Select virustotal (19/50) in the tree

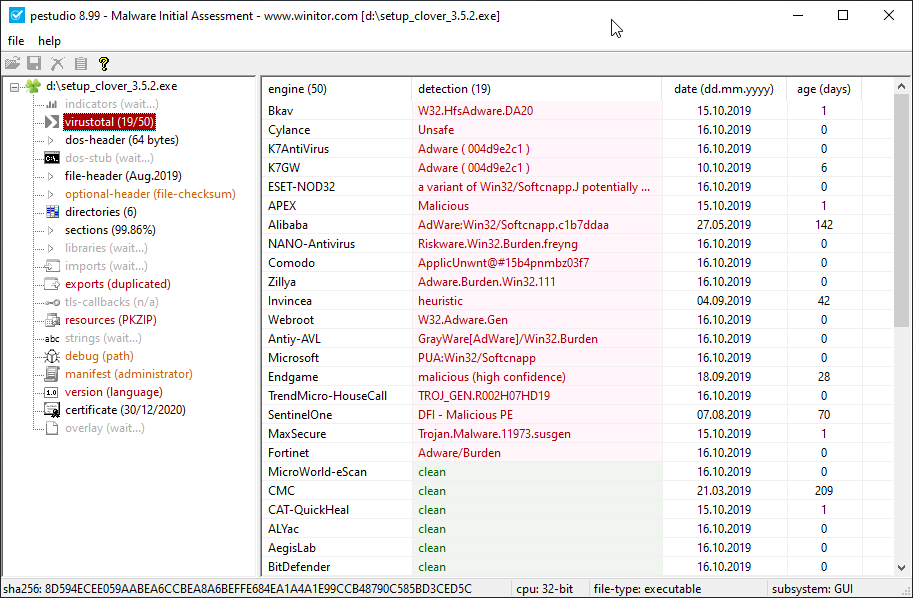[109, 122]
